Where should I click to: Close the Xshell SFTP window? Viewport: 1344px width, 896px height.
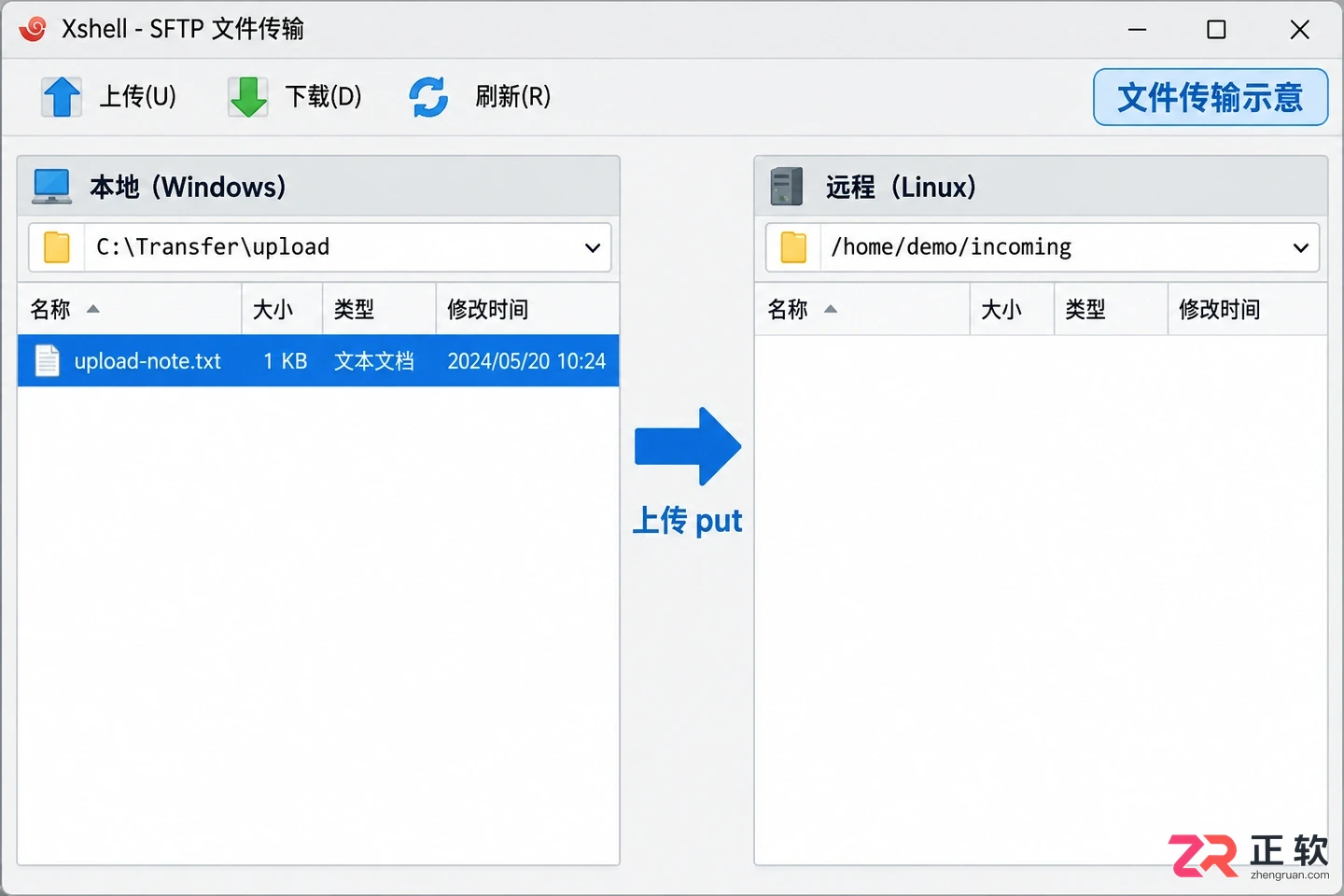coord(1299,30)
